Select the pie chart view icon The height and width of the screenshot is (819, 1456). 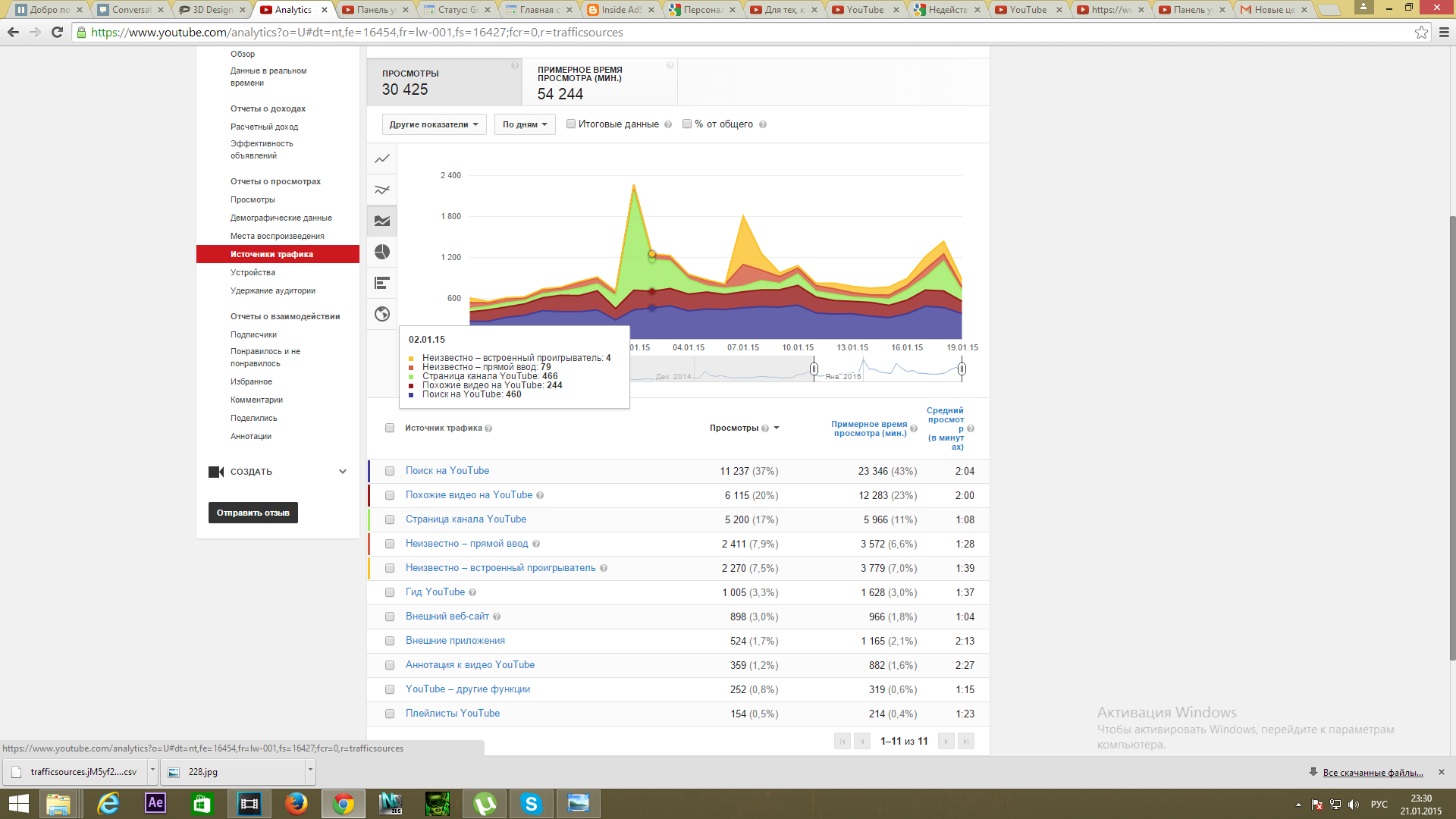point(382,252)
